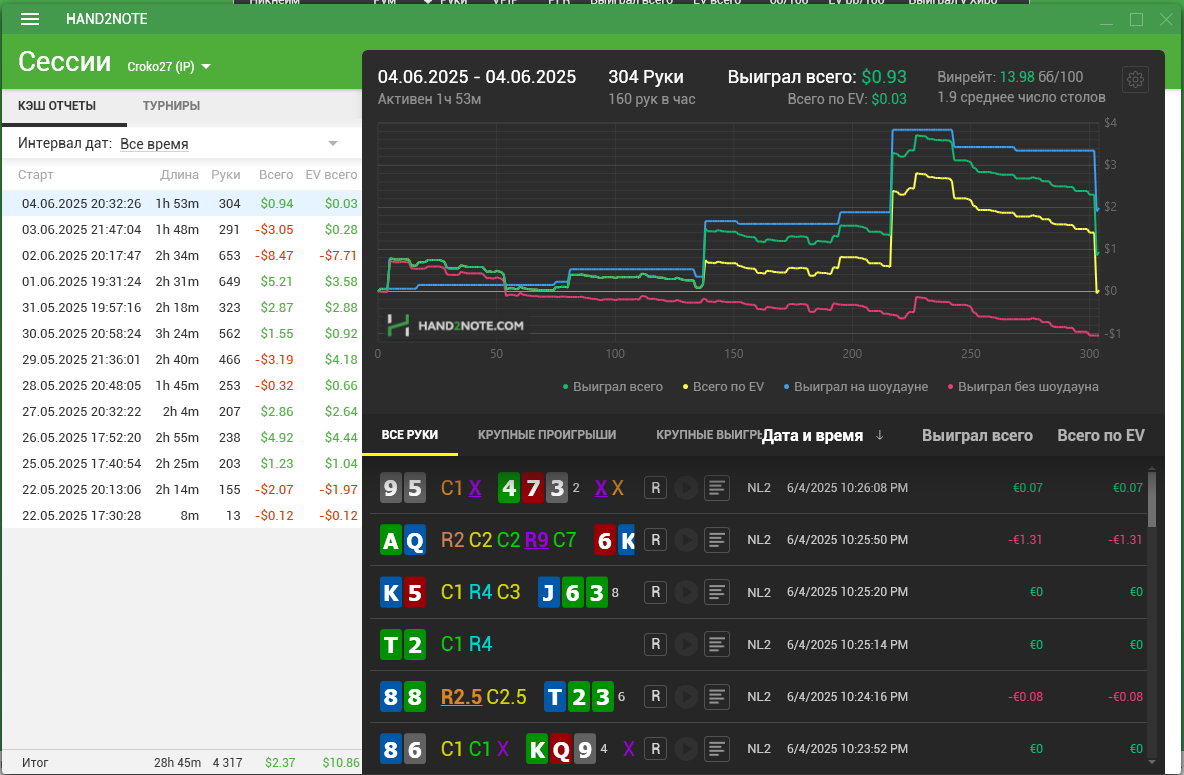
Task: Select the session started 29.05.2025 21:36:01
Action: click(x=181, y=360)
